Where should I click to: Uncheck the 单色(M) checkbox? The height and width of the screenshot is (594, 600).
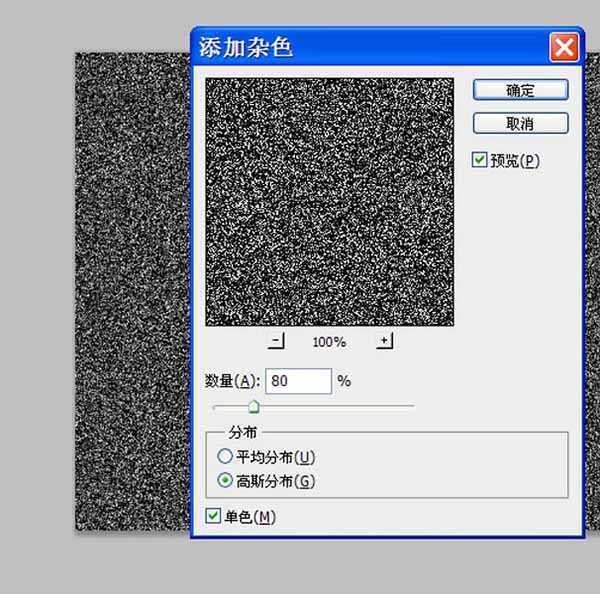213,516
